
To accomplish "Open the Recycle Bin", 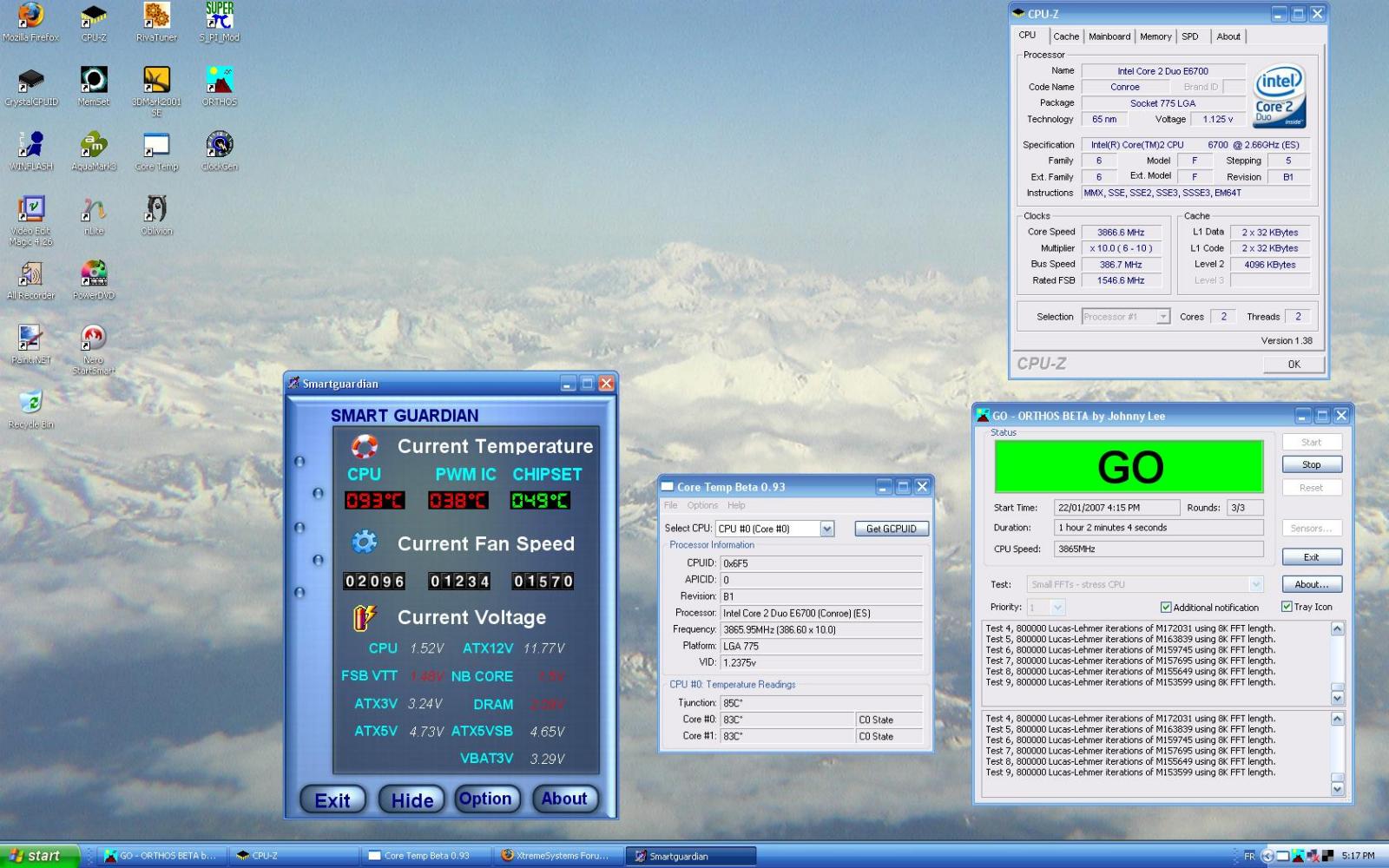I will [31, 408].
